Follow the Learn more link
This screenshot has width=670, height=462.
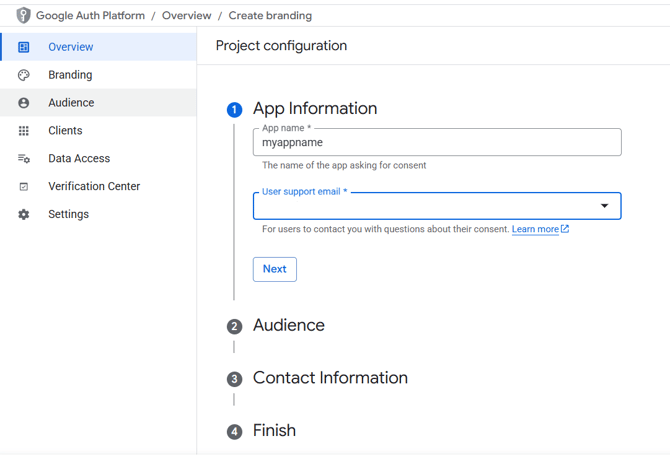click(535, 229)
